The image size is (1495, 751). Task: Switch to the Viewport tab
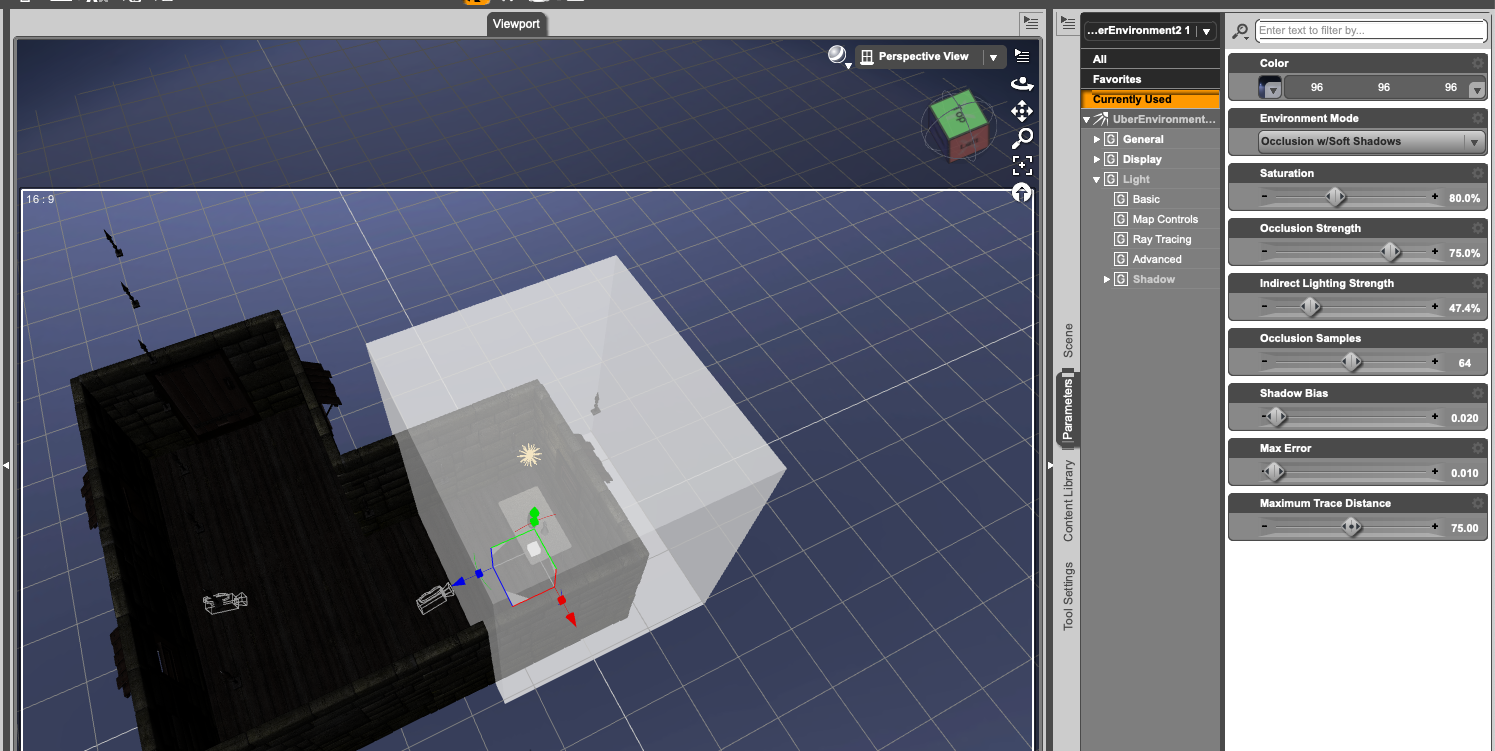tap(517, 24)
